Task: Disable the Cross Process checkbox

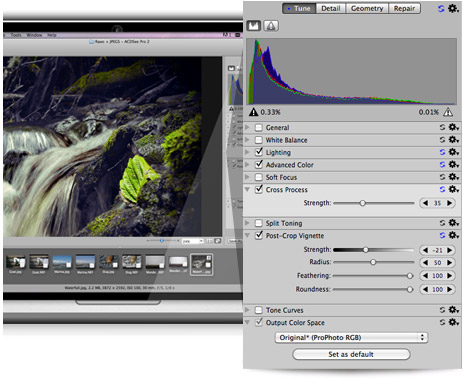Action: [x=259, y=189]
